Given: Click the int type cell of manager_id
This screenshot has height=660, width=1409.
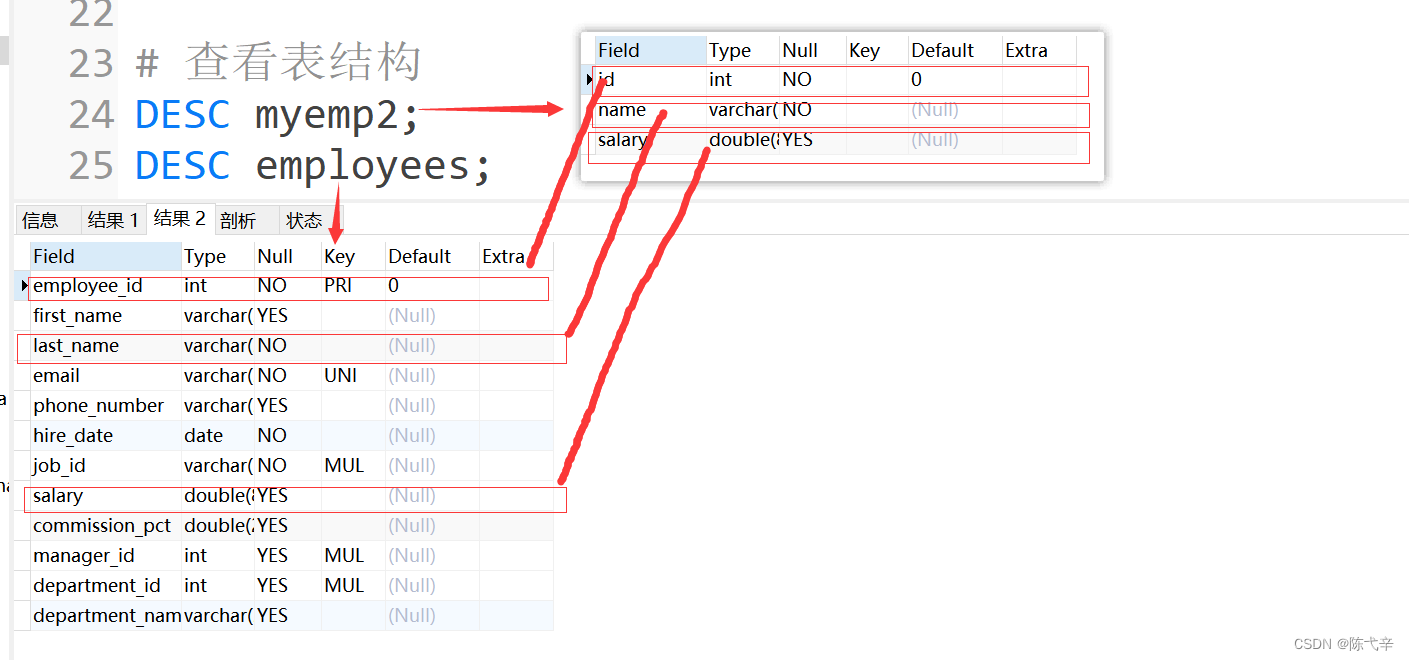Looking at the screenshot, I should pos(218,556).
